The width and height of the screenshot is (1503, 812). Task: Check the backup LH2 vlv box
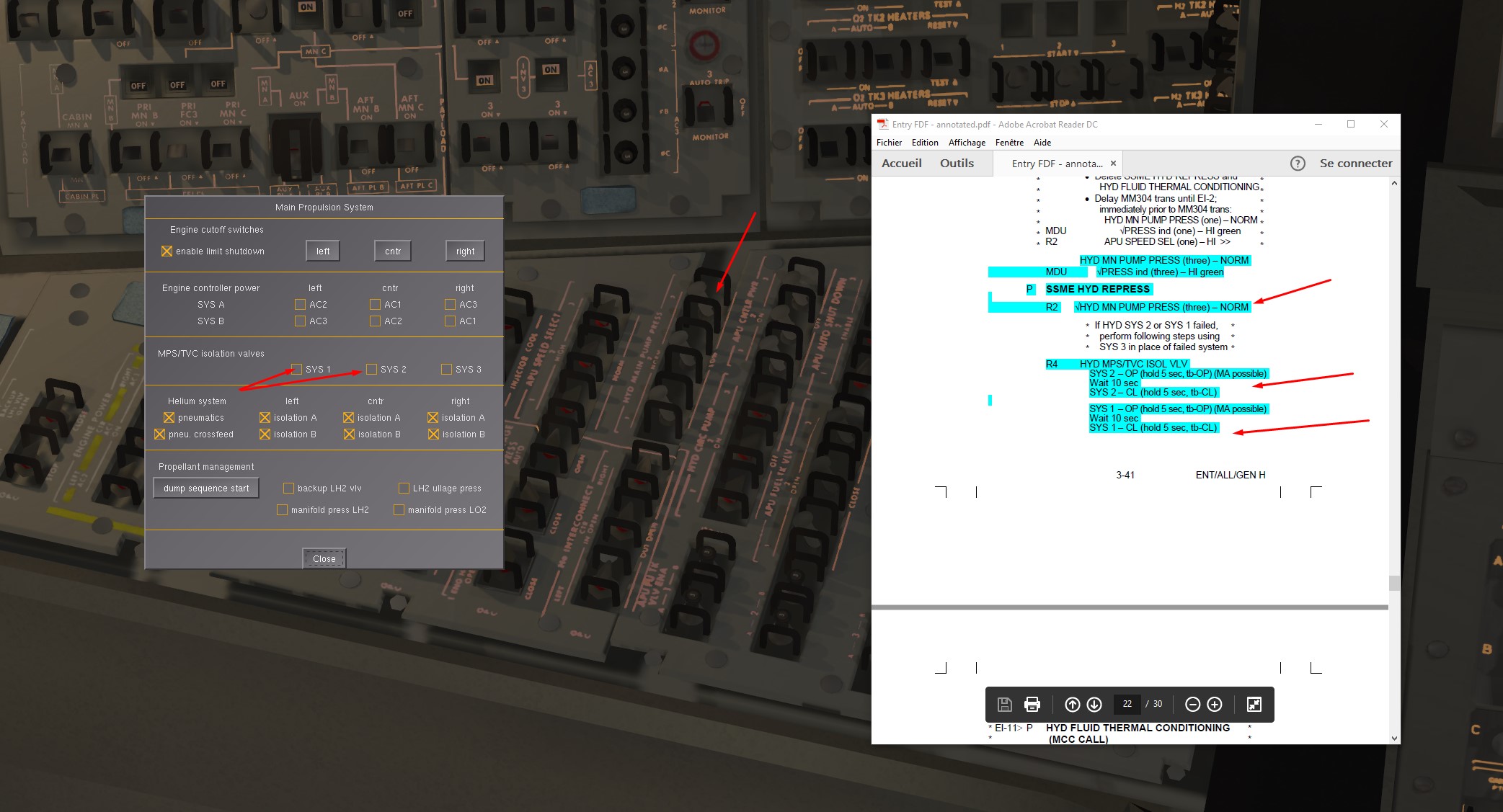click(289, 488)
